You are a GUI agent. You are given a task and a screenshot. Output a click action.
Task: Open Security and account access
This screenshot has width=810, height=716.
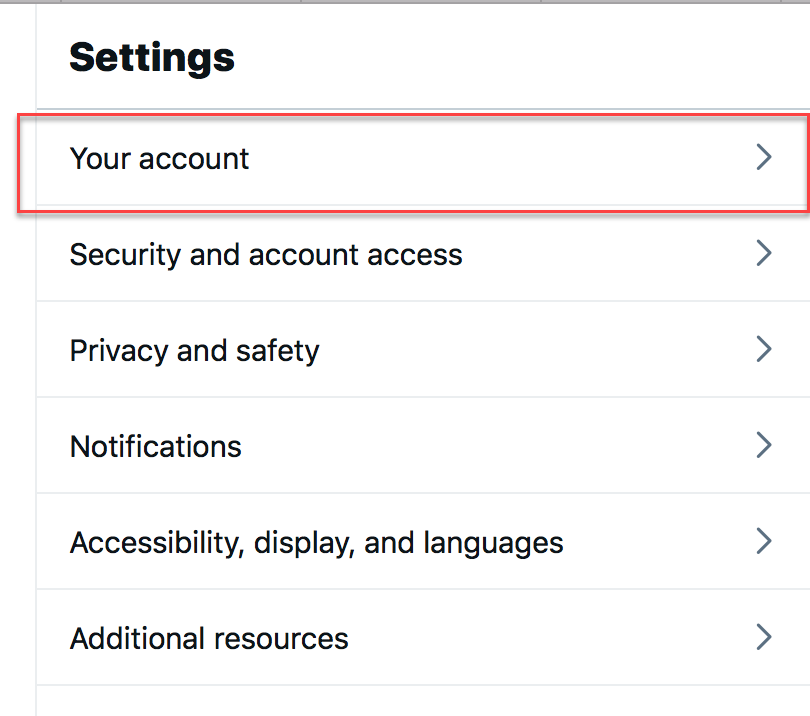[x=400, y=254]
